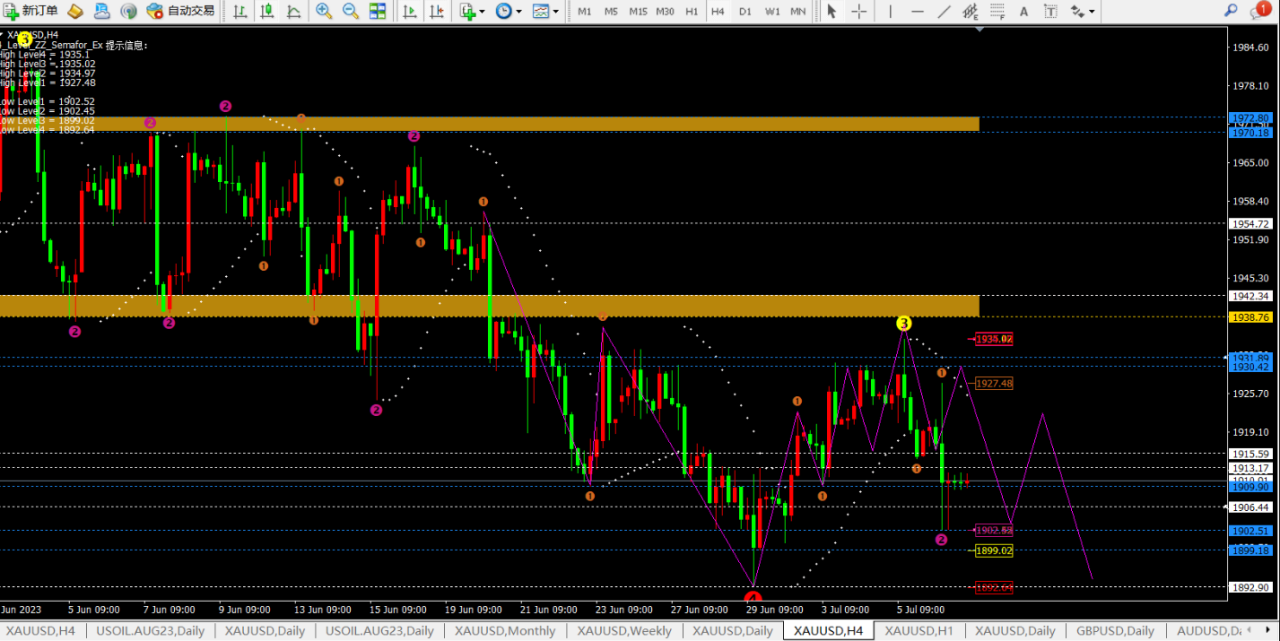The image size is (1280, 641).
Task: Open the indicators list dropdown
Action: pos(472,11)
